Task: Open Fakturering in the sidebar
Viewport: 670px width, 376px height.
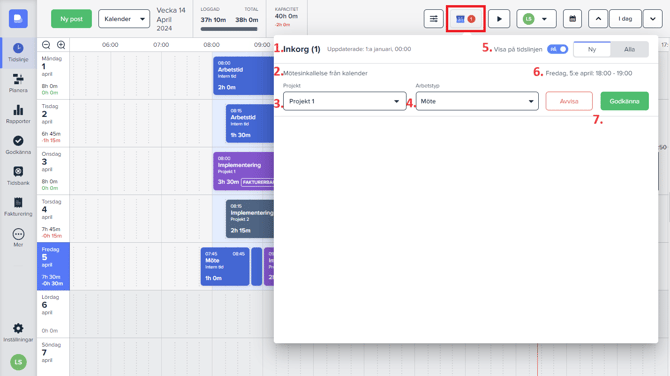Action: click(x=18, y=207)
